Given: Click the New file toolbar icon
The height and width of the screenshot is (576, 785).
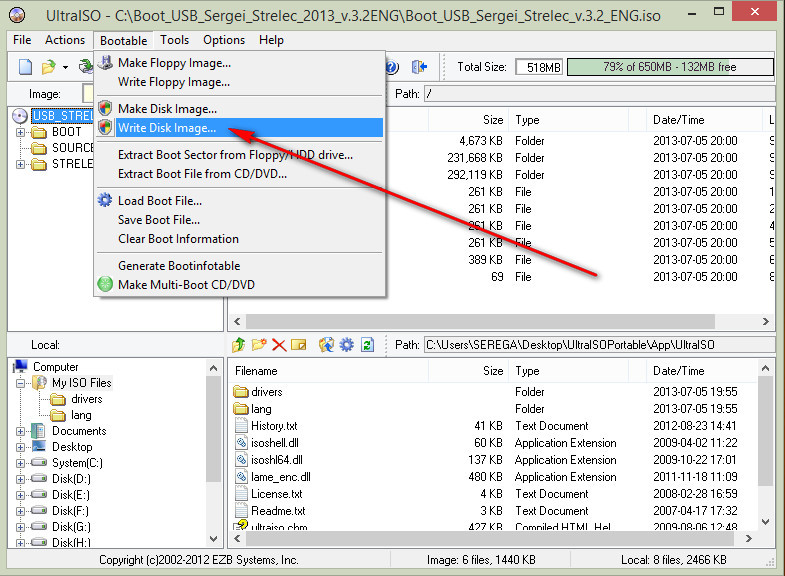Looking at the screenshot, I should (25, 67).
